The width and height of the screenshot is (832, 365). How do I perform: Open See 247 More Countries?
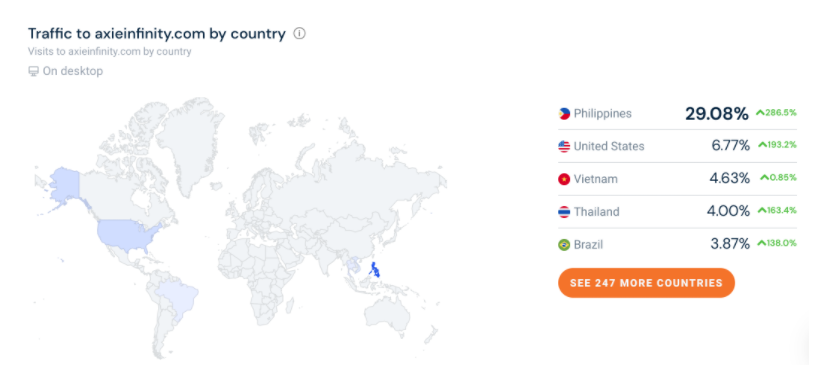tap(646, 283)
